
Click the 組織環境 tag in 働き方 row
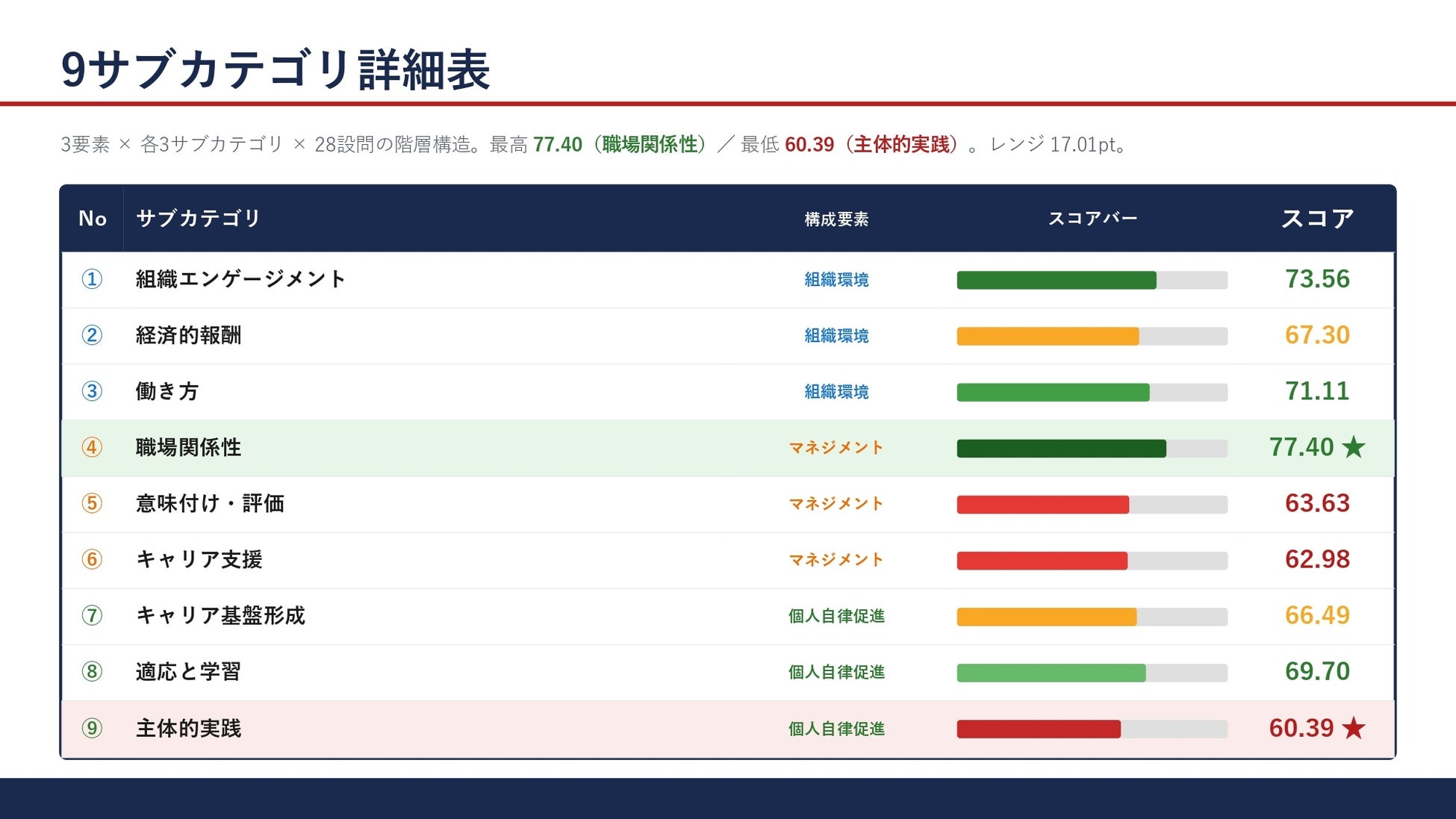pyautogui.click(x=836, y=391)
